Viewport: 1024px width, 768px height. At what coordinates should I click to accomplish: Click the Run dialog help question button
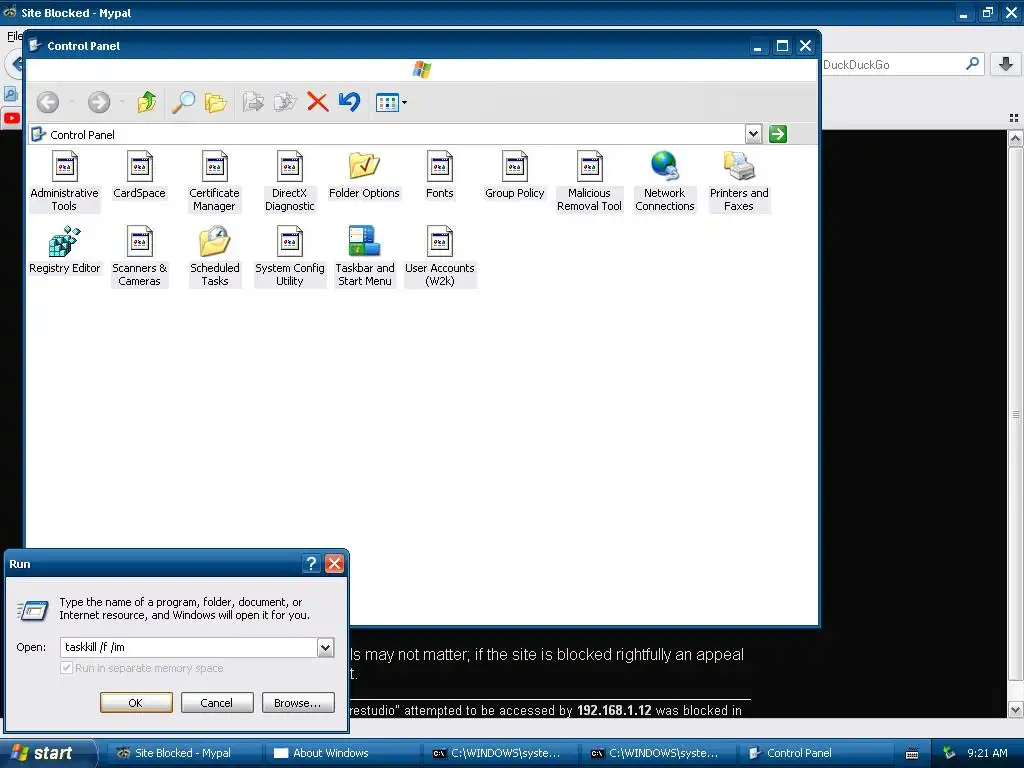coord(312,564)
